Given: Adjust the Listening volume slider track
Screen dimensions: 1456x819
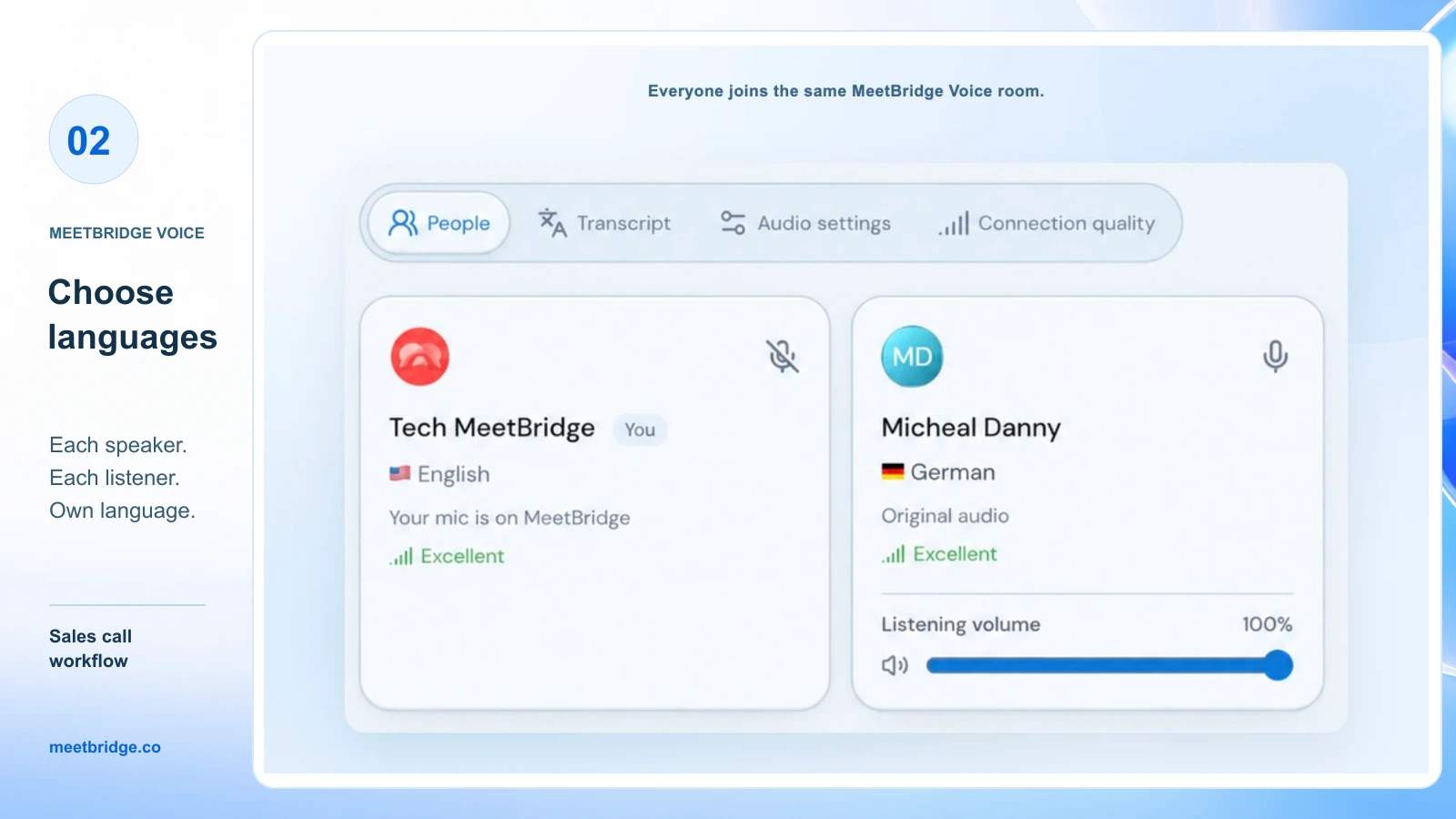Looking at the screenshot, I should click(x=1108, y=665).
